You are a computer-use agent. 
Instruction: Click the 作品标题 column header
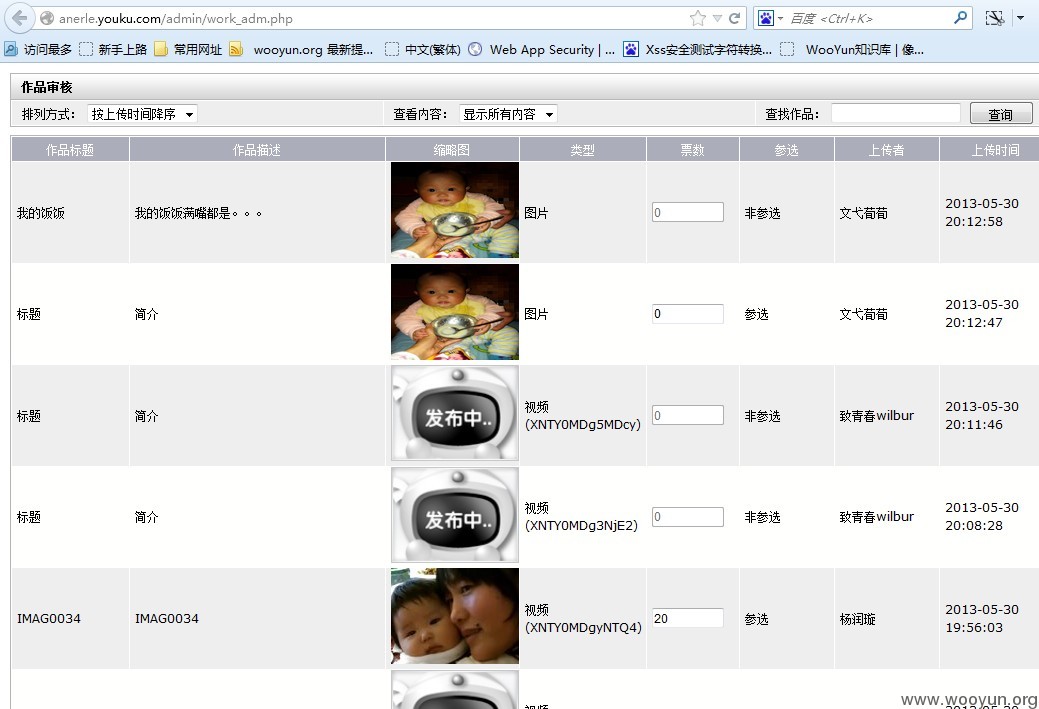point(70,150)
